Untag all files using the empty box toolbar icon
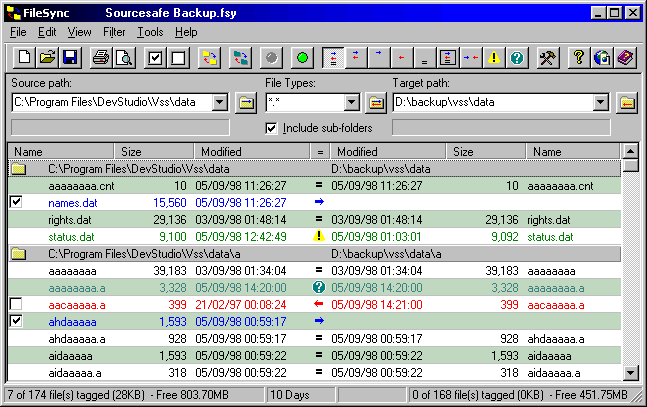This screenshot has height=407, width=647. pyautogui.click(x=178, y=58)
